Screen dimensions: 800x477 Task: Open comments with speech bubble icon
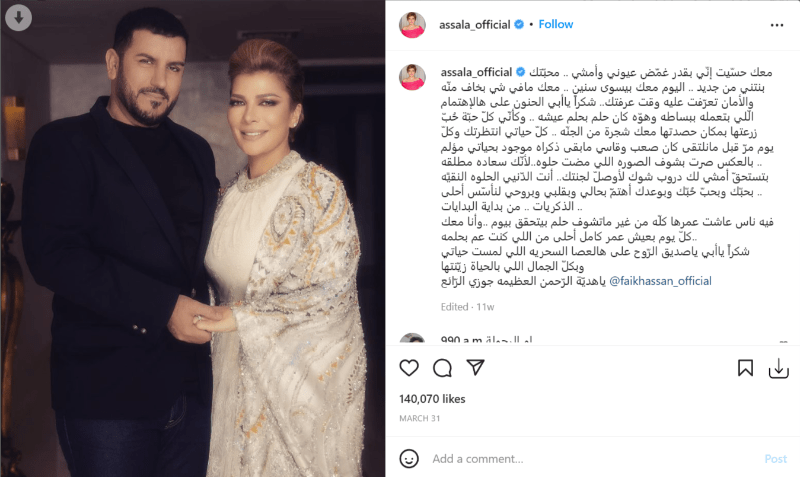[x=442, y=368]
